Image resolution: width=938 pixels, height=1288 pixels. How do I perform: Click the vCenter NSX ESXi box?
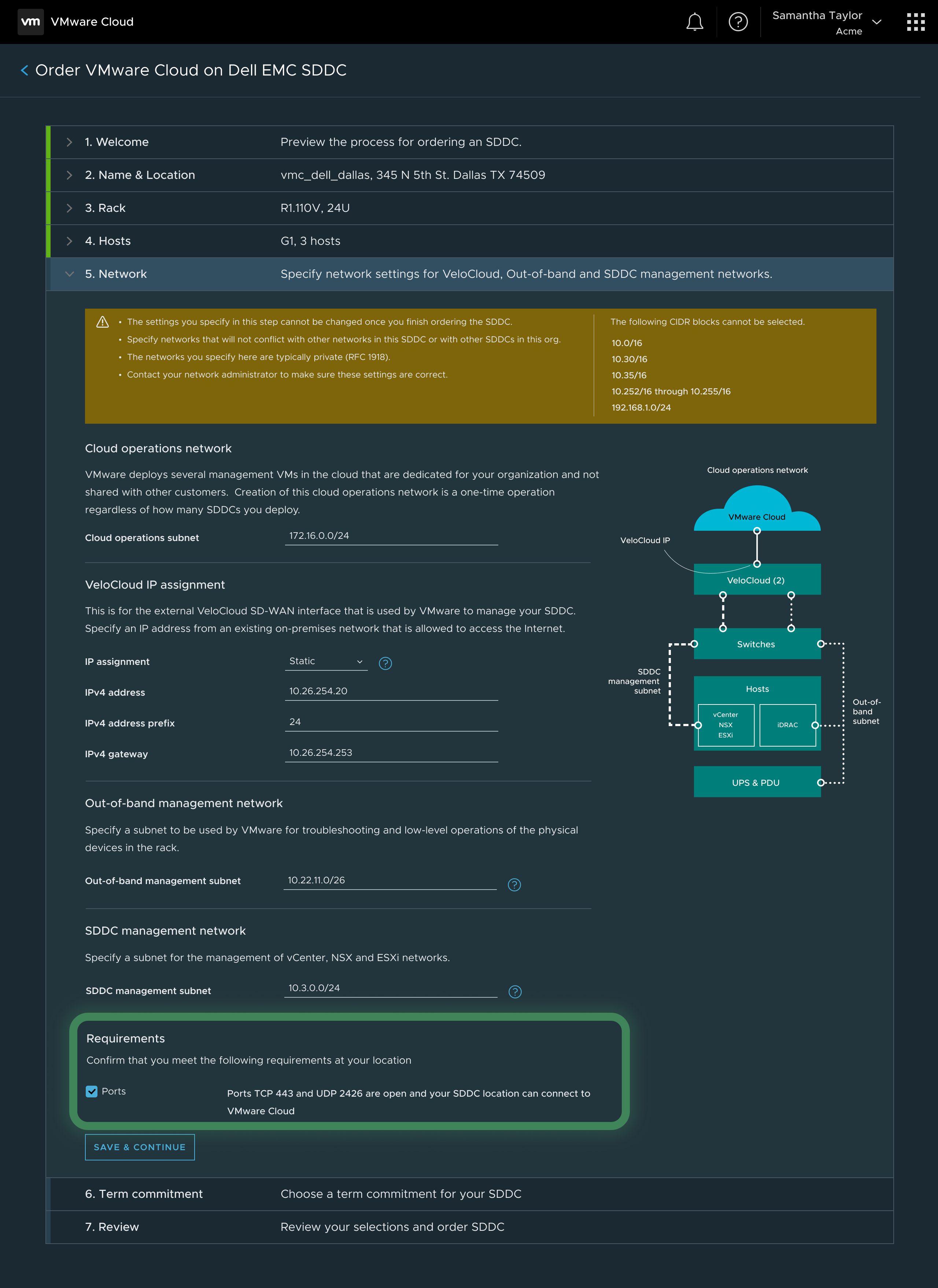726,725
